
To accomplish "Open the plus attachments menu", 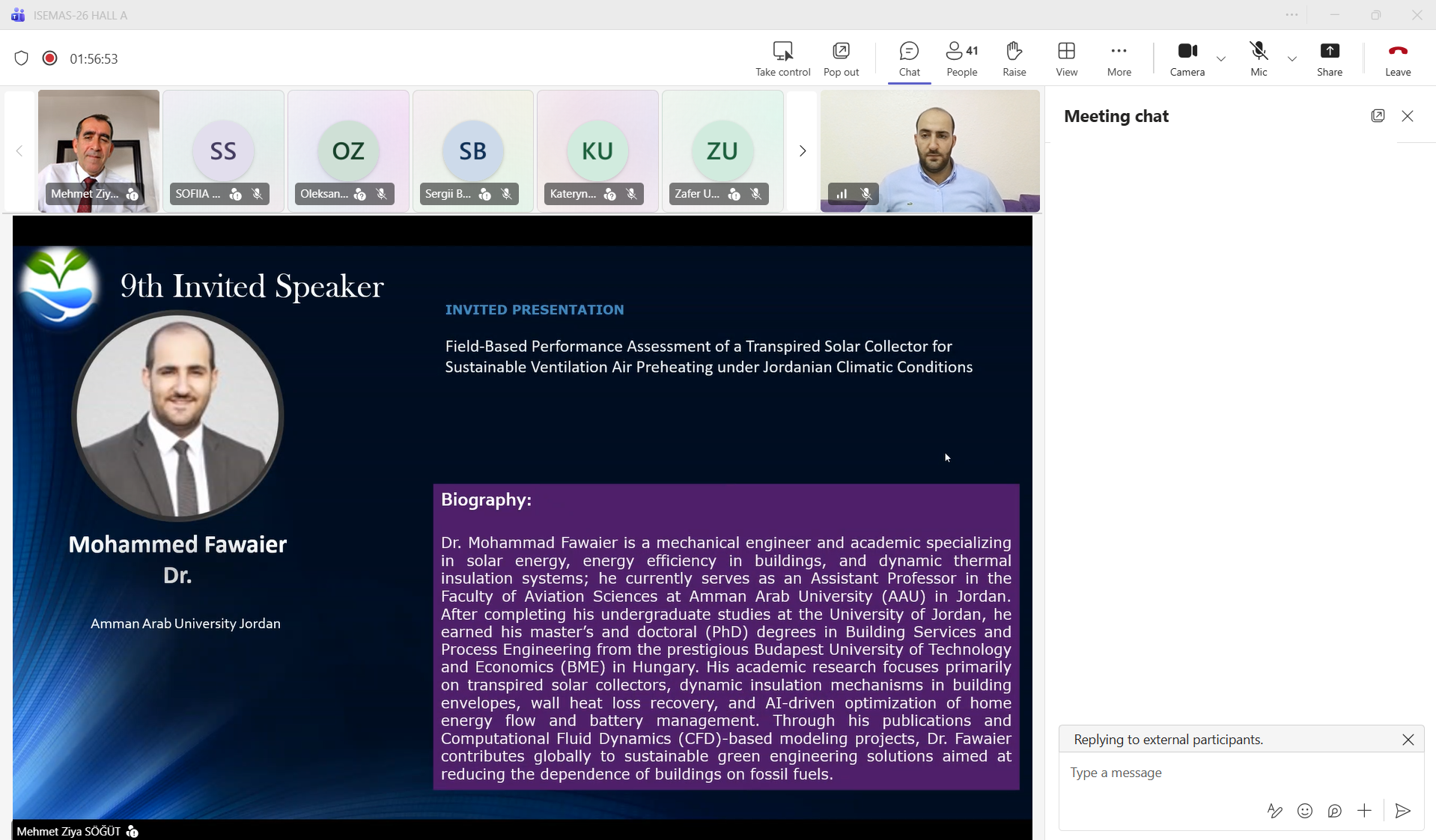I will [x=1364, y=811].
